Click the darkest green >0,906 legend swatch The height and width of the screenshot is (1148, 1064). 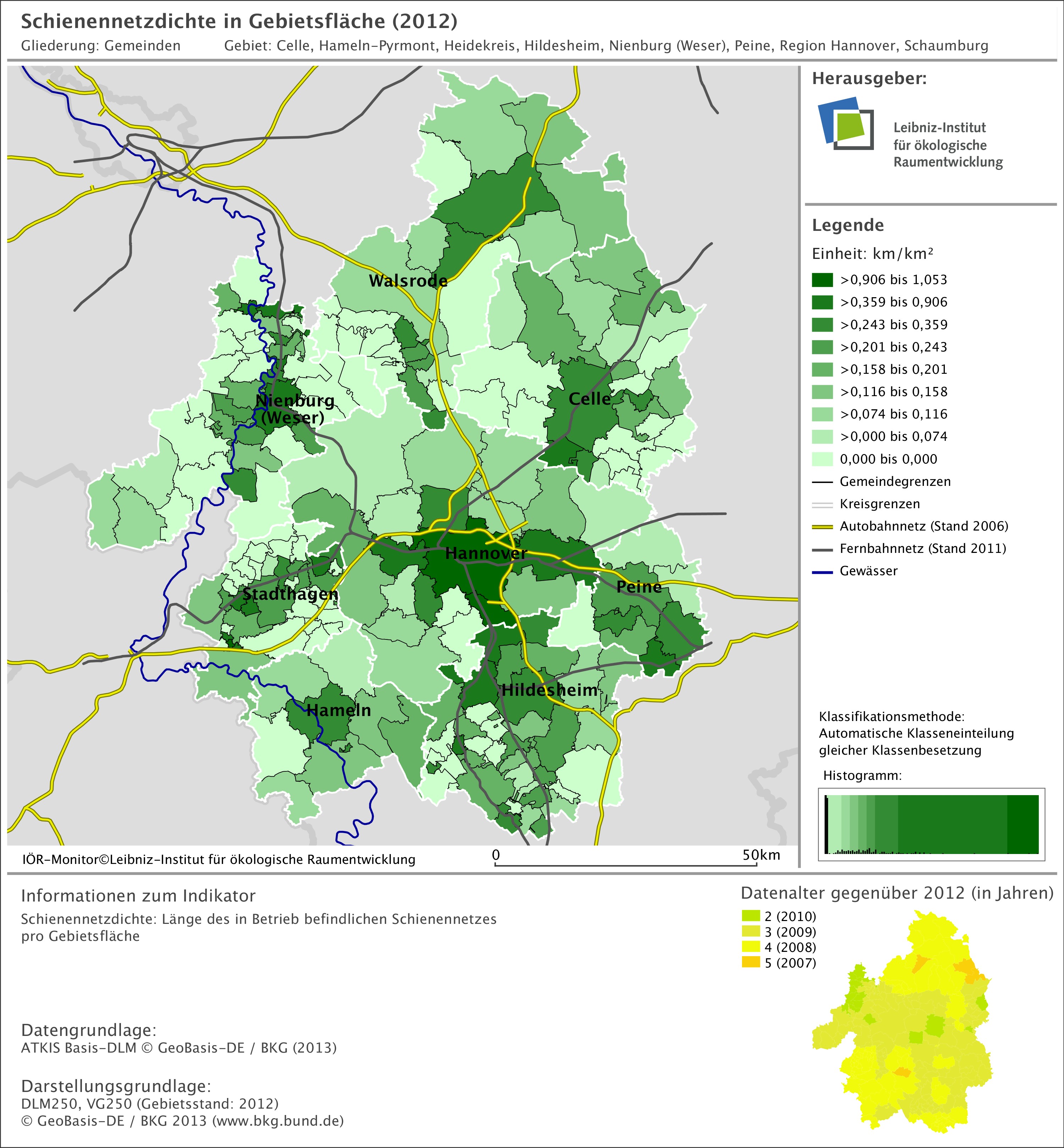[822, 280]
